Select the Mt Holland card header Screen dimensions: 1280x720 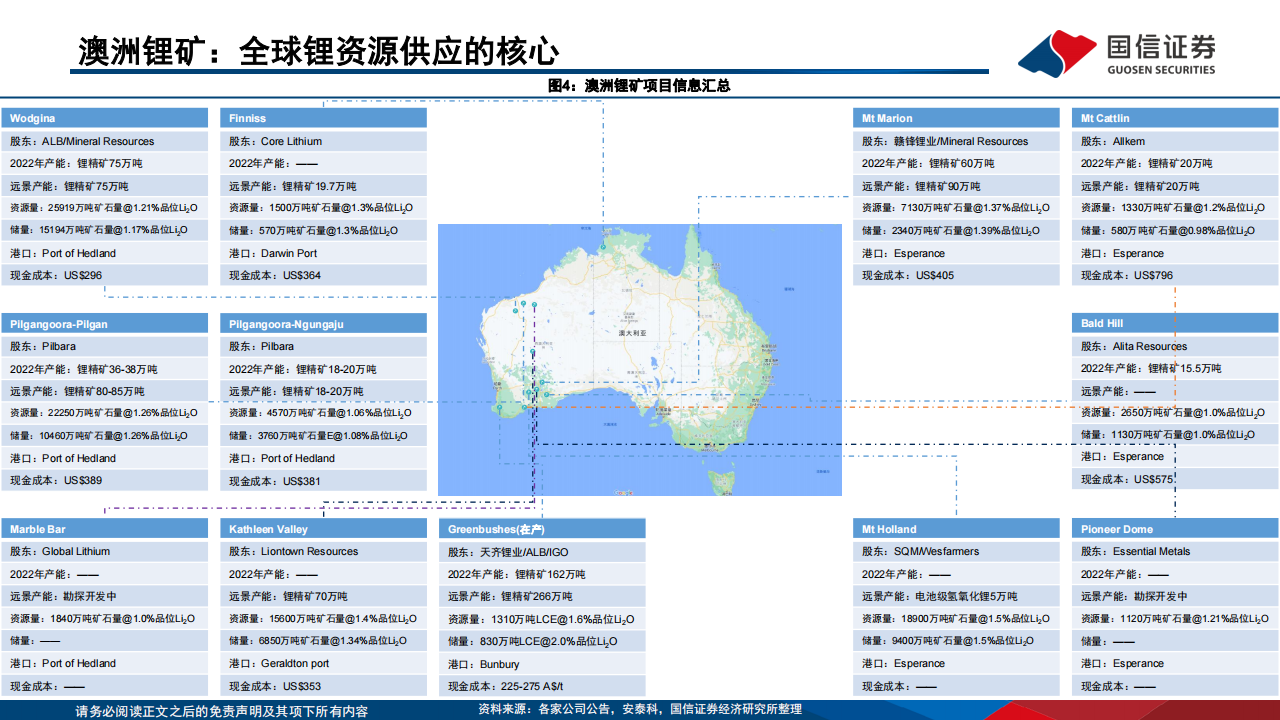click(x=956, y=529)
